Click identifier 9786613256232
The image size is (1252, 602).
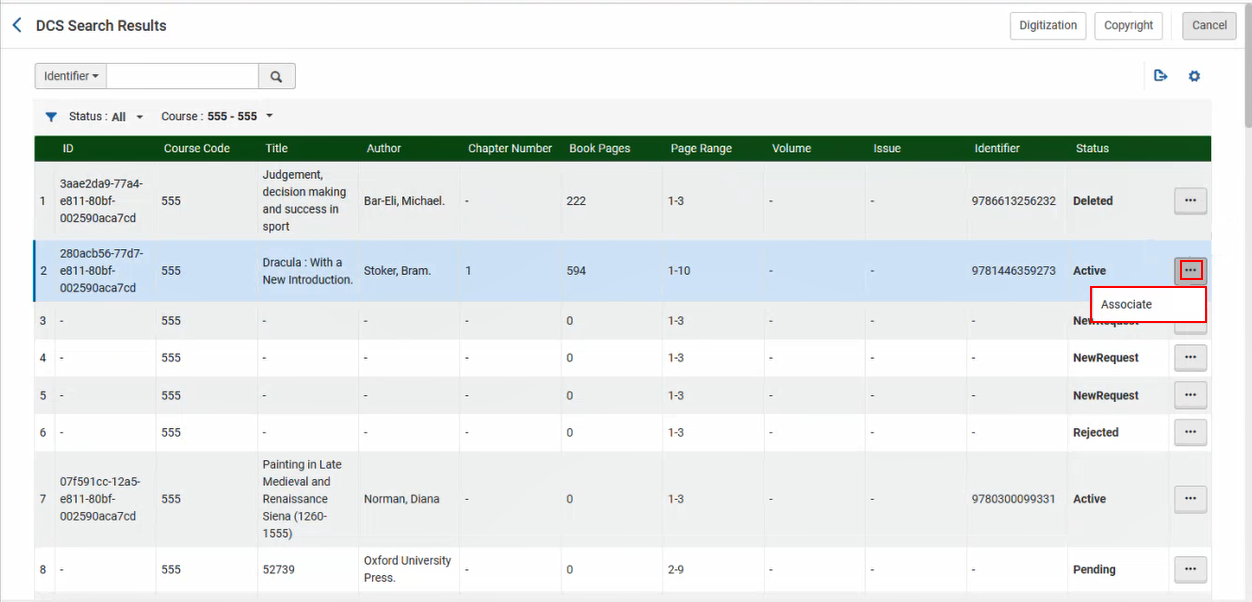tap(1014, 201)
